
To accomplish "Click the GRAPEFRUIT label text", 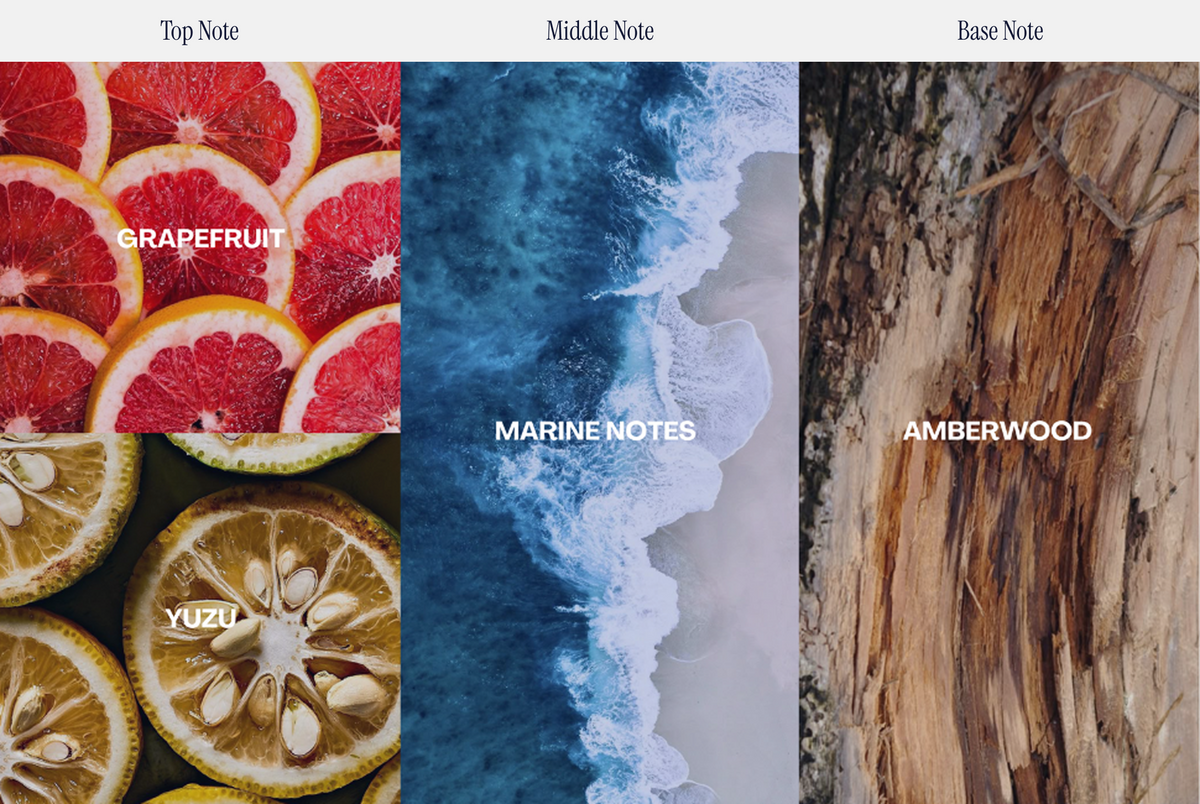I will click(201, 238).
